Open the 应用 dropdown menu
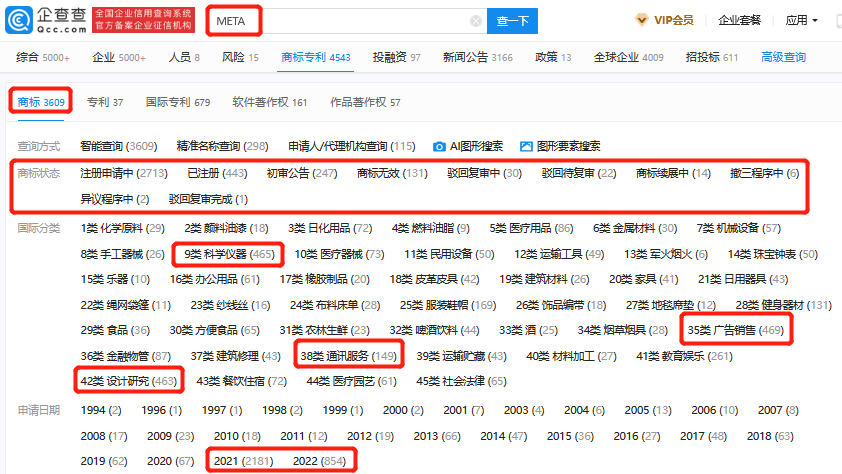 pos(801,20)
